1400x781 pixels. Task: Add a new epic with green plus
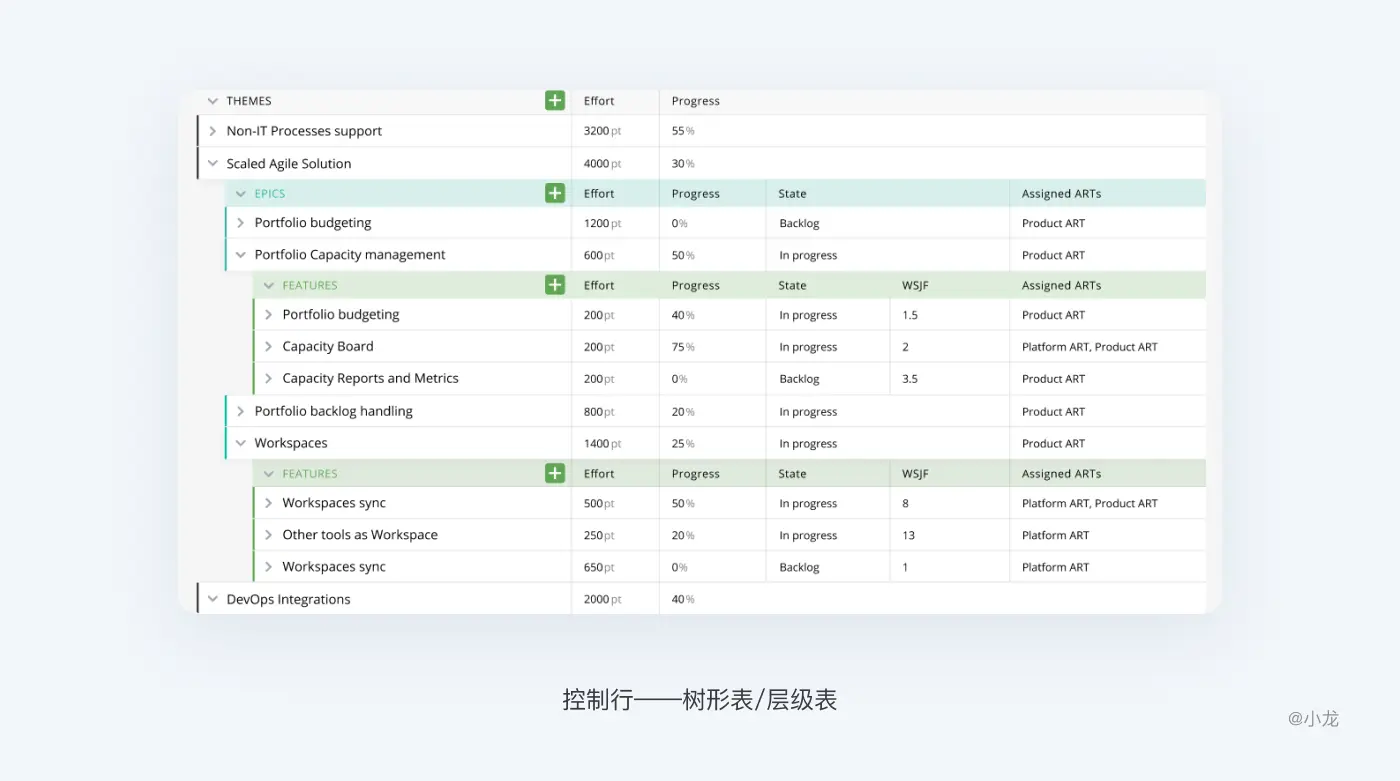coord(555,193)
